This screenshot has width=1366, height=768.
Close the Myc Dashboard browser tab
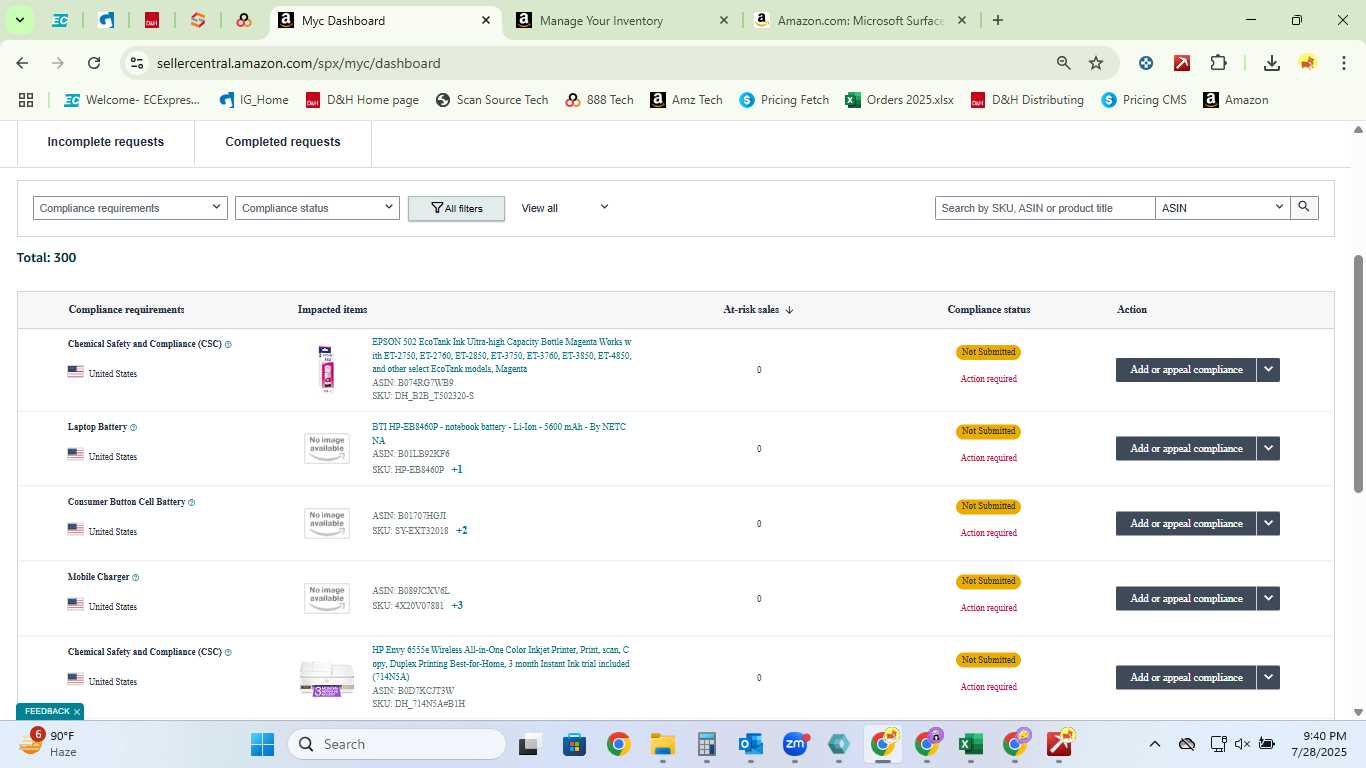pos(486,20)
